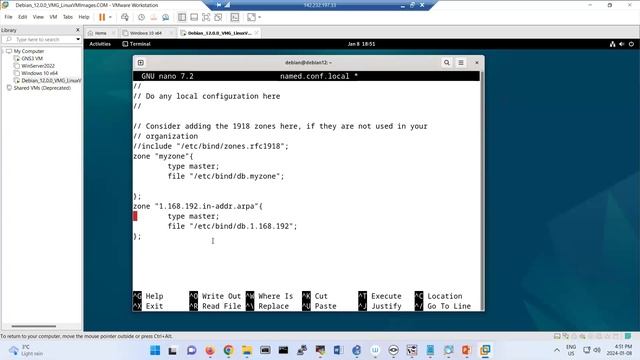Click the send Ctrl+Alt+Del toolbar icon
Screen dimensions: 640x360
point(125,17)
